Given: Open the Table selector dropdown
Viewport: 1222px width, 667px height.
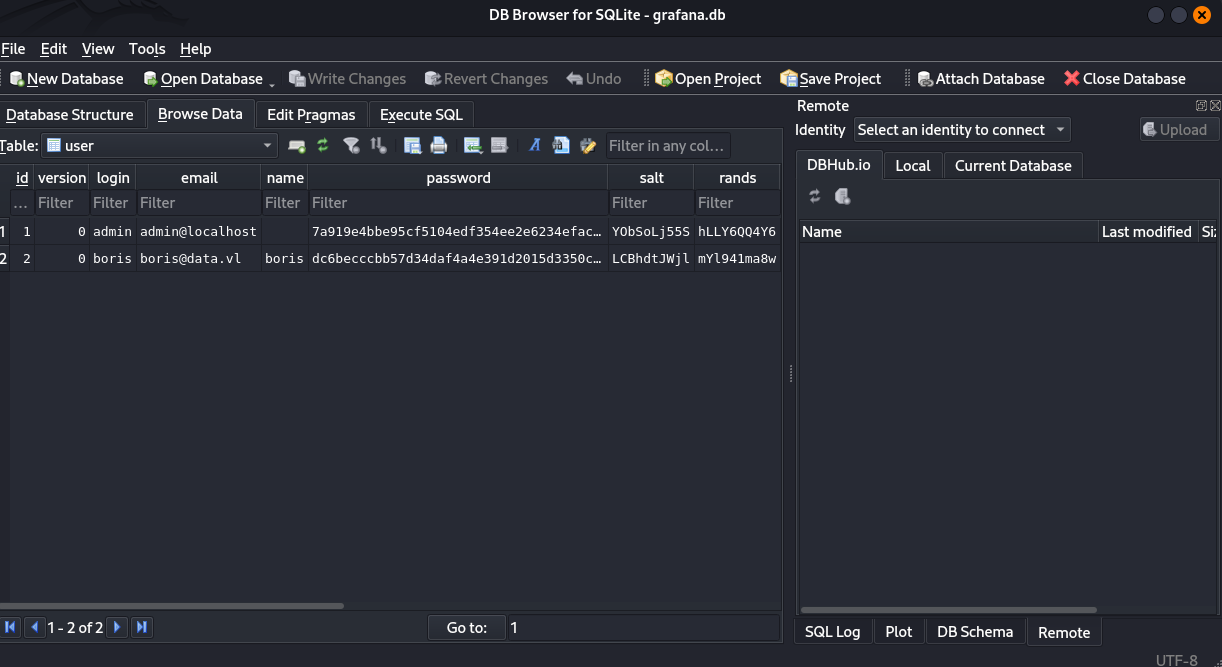Looking at the screenshot, I should pos(159,146).
